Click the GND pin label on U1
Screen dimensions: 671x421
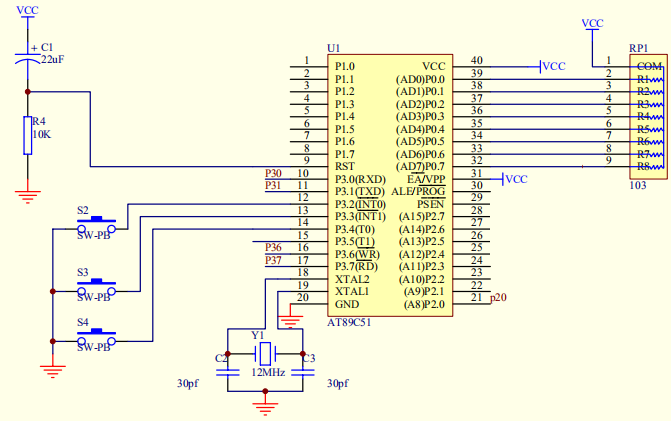(x=347, y=304)
